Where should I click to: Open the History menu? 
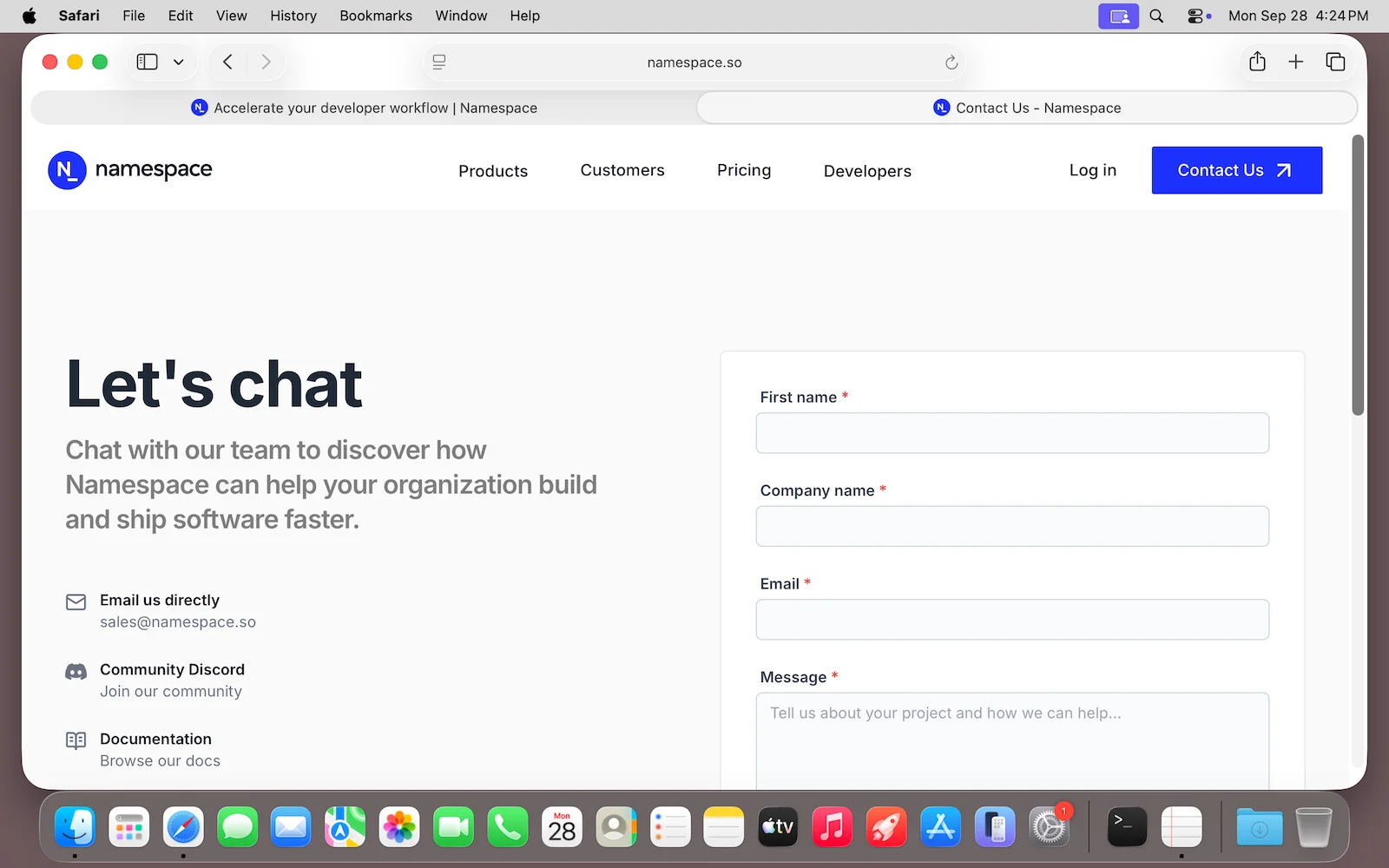pos(293,16)
